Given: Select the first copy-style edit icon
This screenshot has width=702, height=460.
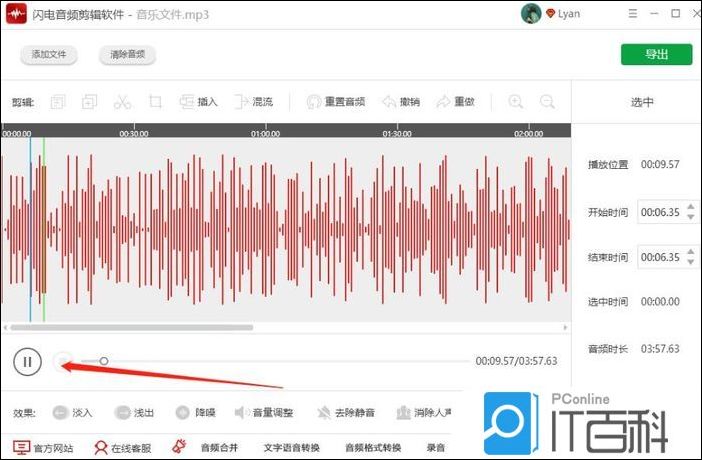Looking at the screenshot, I should (58, 102).
